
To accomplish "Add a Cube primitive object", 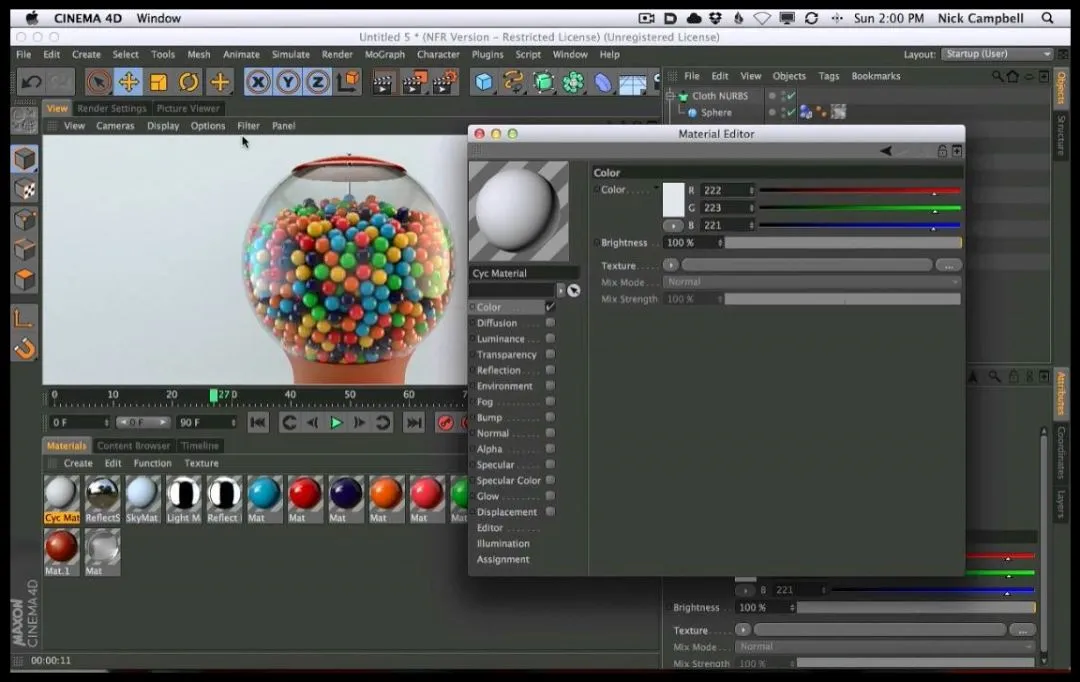I will [x=484, y=83].
